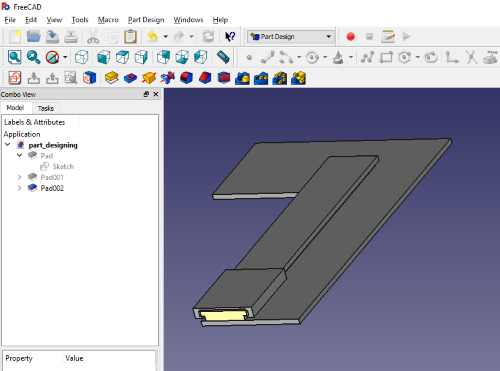500x371 pixels.
Task: Click the Linear Pattern icon
Action: (x=261, y=78)
